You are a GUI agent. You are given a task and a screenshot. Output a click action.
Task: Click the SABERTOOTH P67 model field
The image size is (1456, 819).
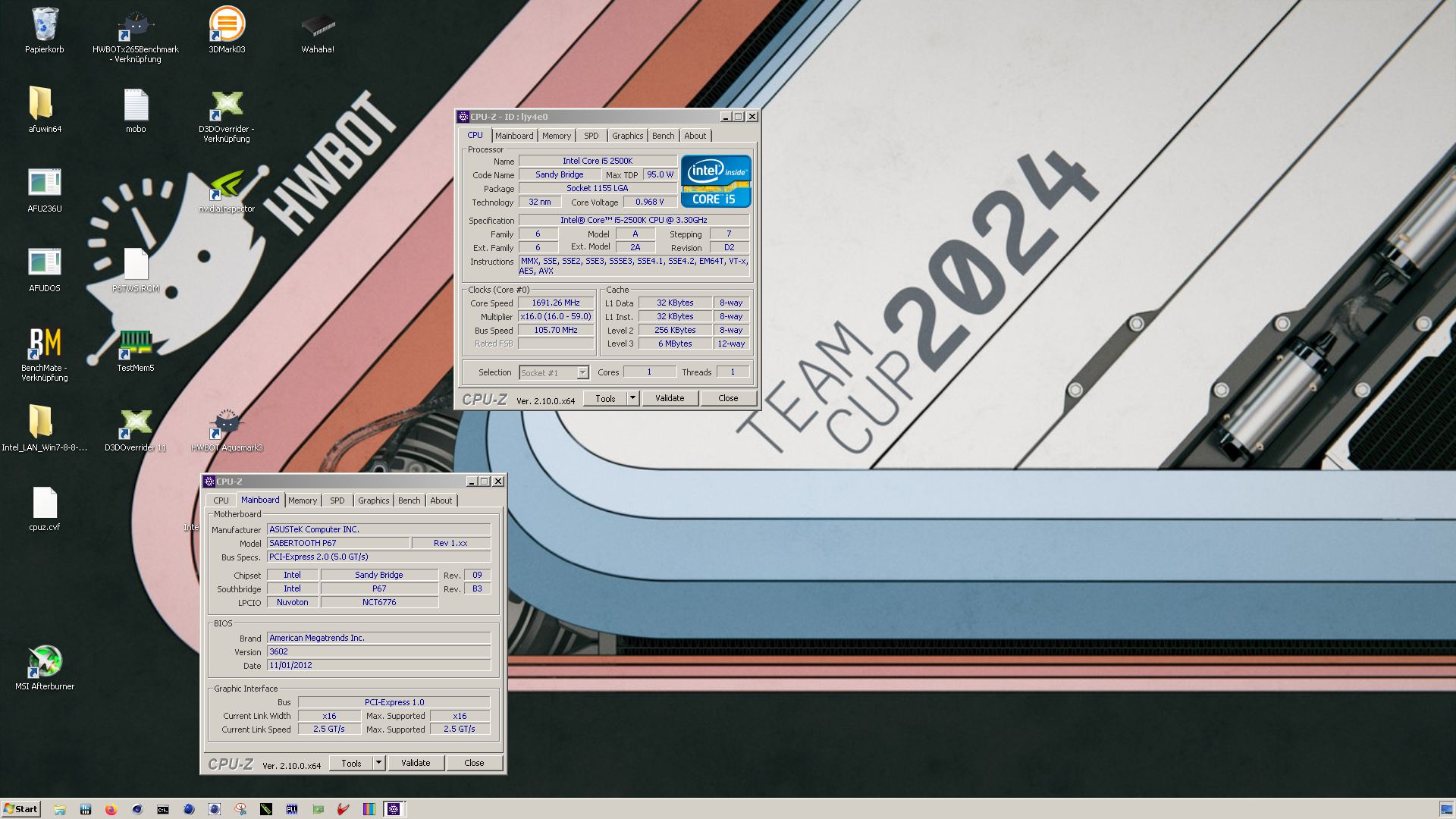pyautogui.click(x=338, y=543)
